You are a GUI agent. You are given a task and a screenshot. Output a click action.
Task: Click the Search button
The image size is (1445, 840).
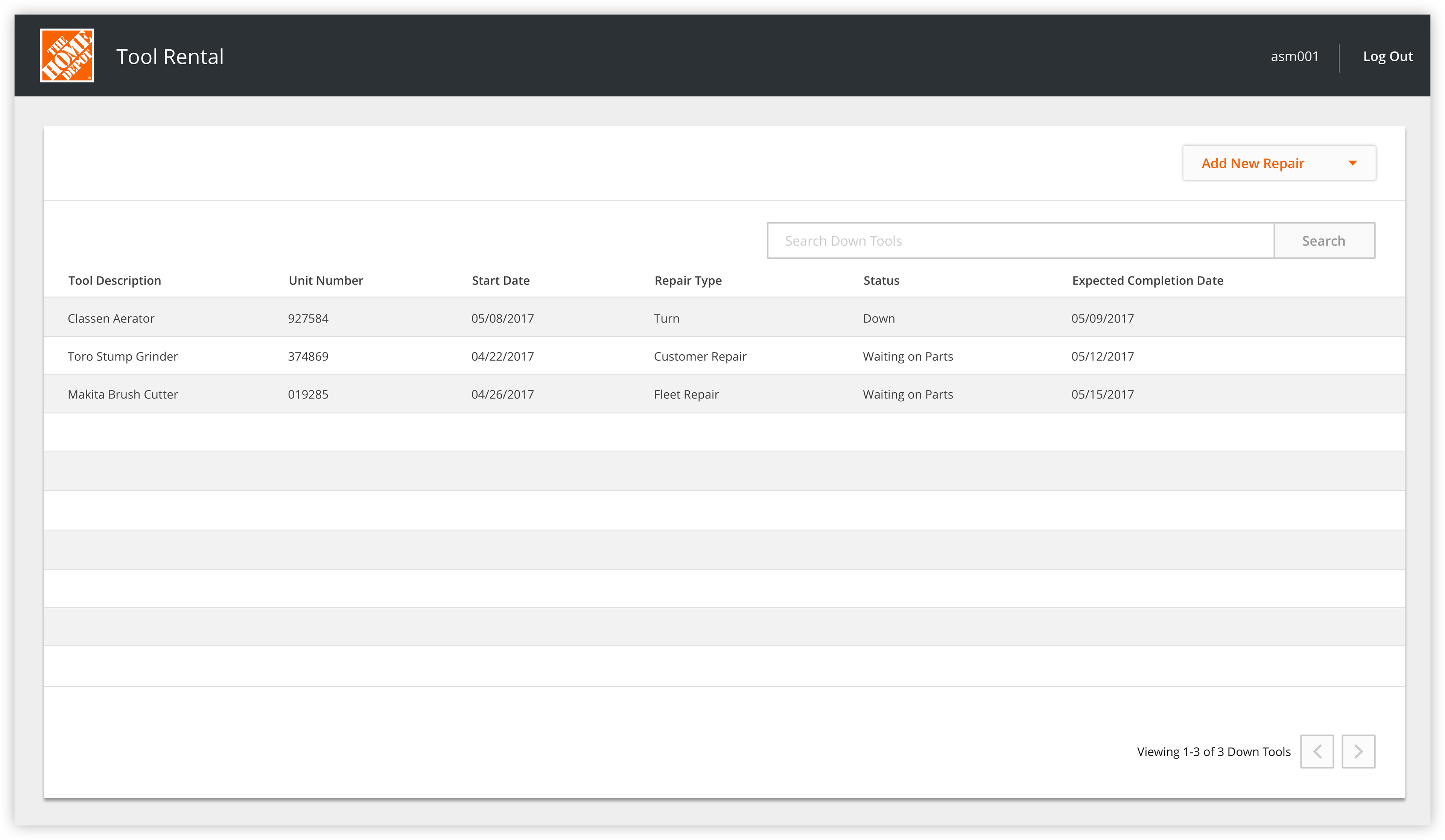coord(1323,241)
